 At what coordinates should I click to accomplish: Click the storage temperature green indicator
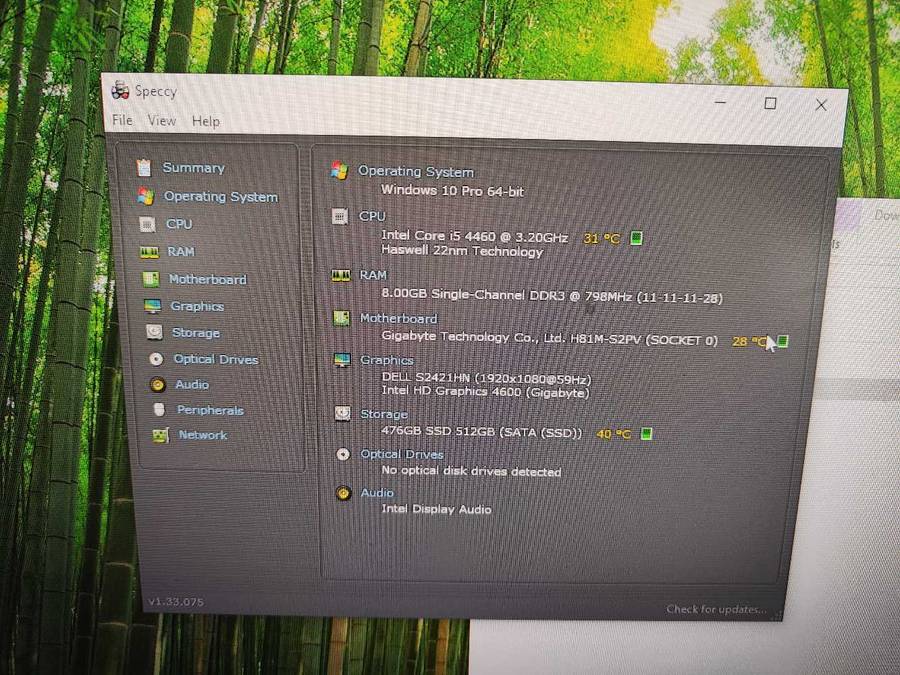[x=647, y=433]
